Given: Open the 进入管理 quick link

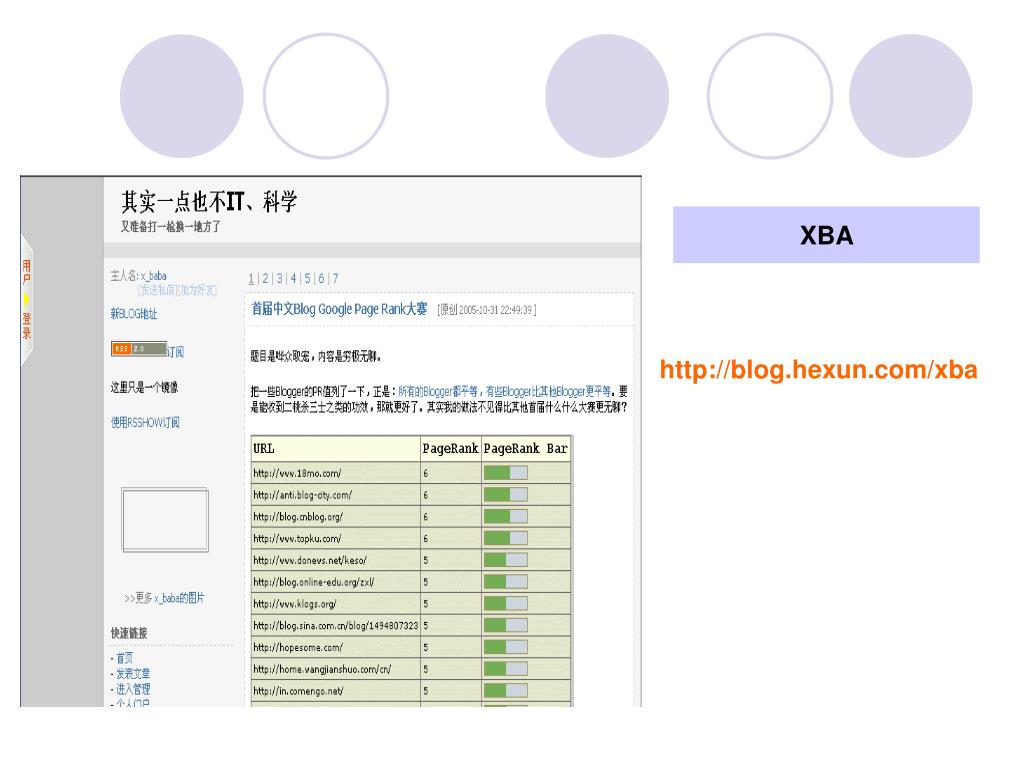Looking at the screenshot, I should (133, 689).
